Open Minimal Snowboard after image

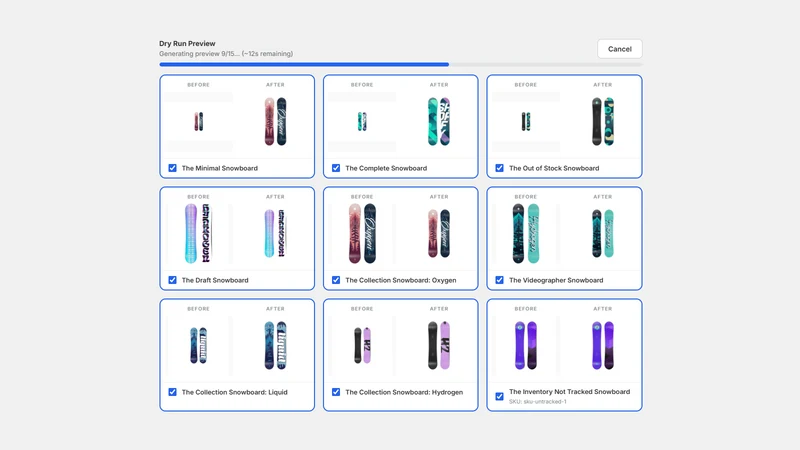click(276, 122)
